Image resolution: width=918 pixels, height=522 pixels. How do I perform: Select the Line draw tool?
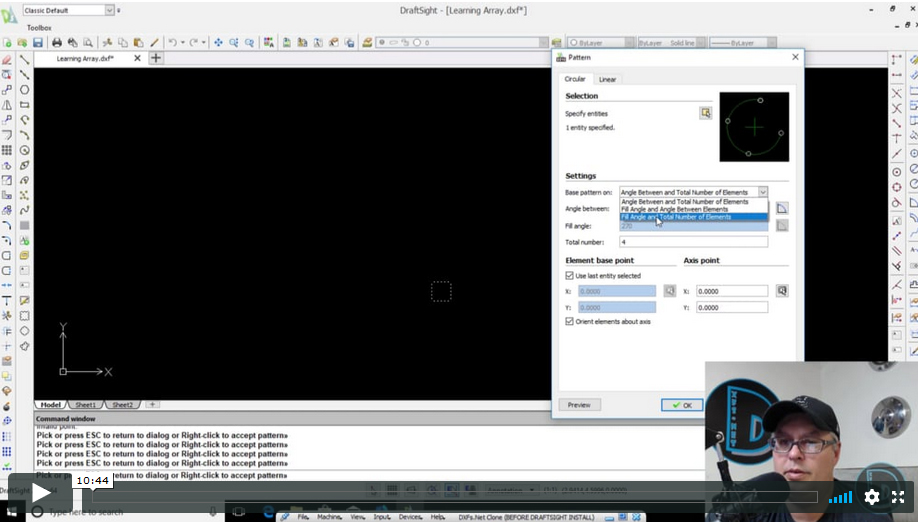tap(25, 60)
